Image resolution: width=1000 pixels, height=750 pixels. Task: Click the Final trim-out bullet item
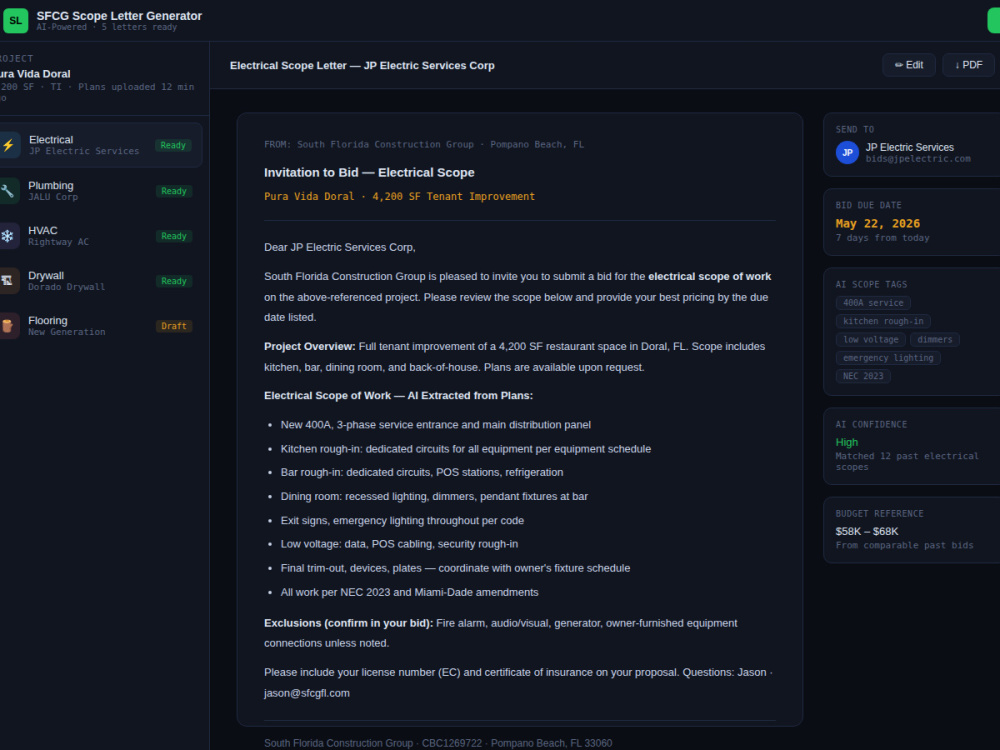point(455,568)
